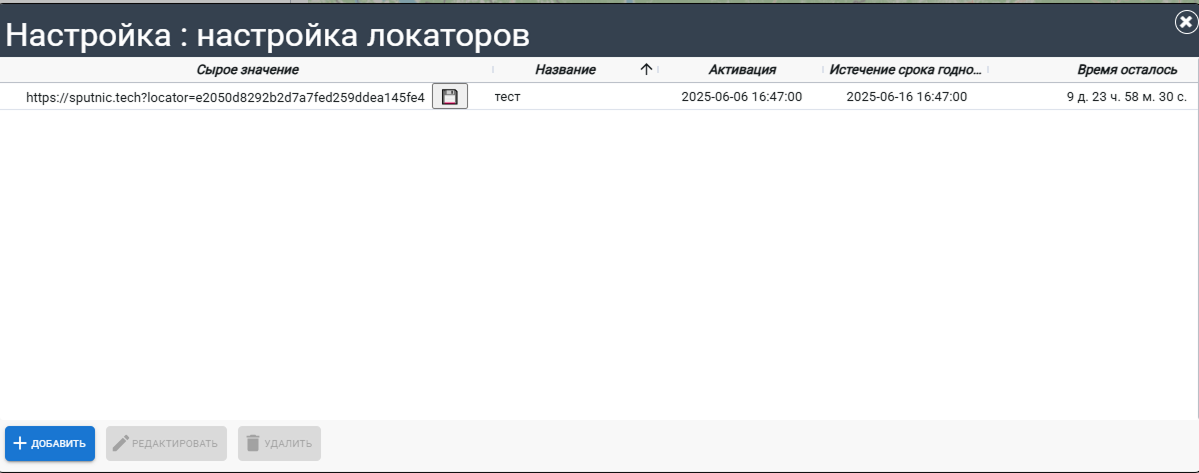This screenshot has width=1199, height=473.
Task: Click the Активация column header
Action: pos(742,70)
